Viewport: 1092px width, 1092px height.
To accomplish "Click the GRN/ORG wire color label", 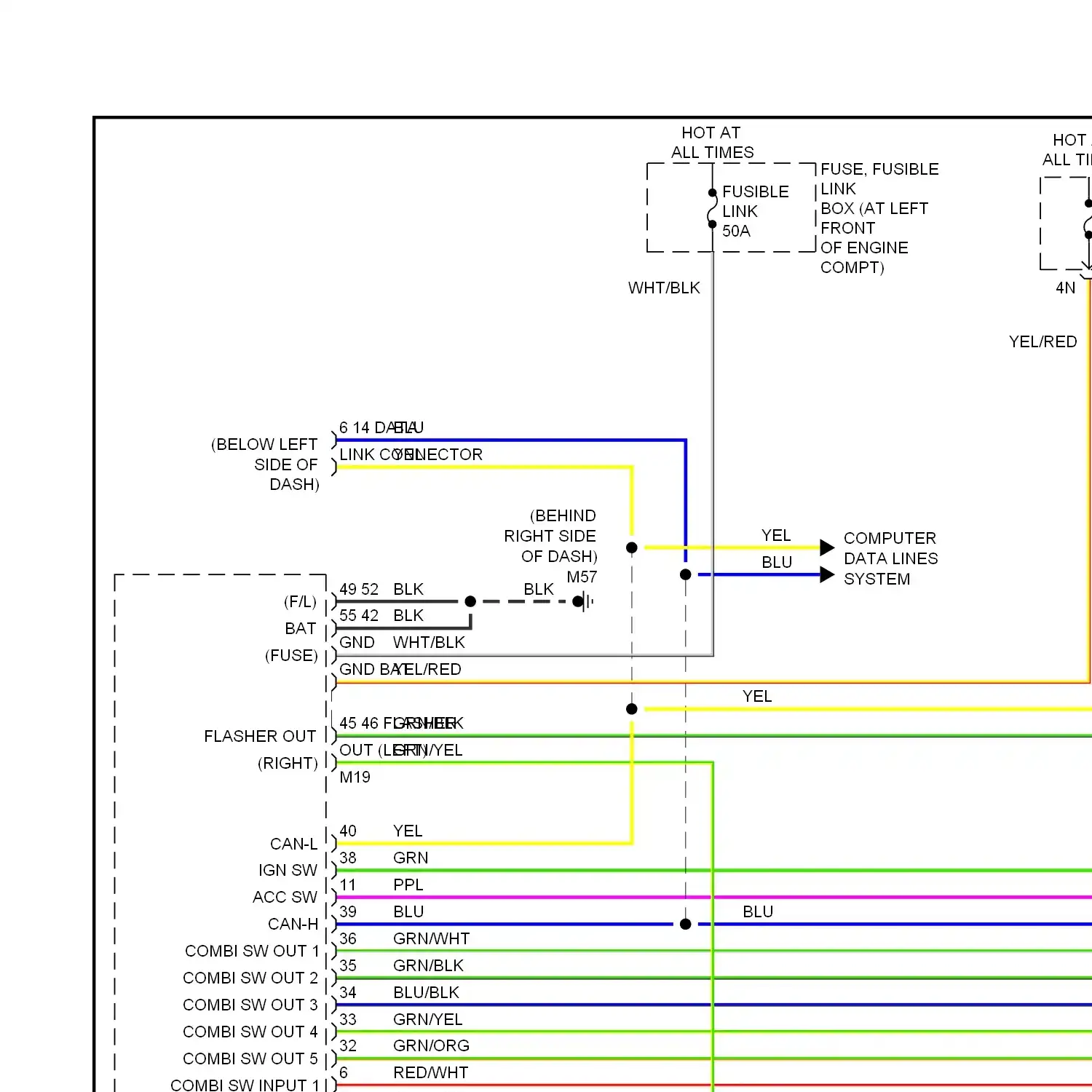I will (x=431, y=1046).
